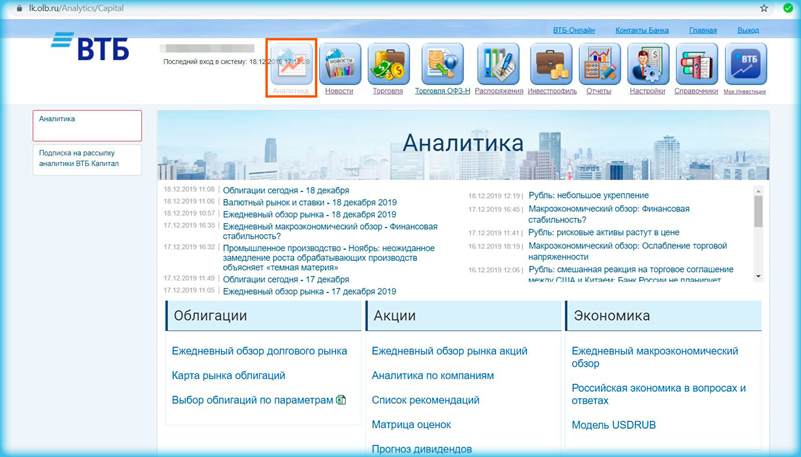Click the Выход logout link
The width and height of the screenshot is (801, 457).
pos(748,30)
